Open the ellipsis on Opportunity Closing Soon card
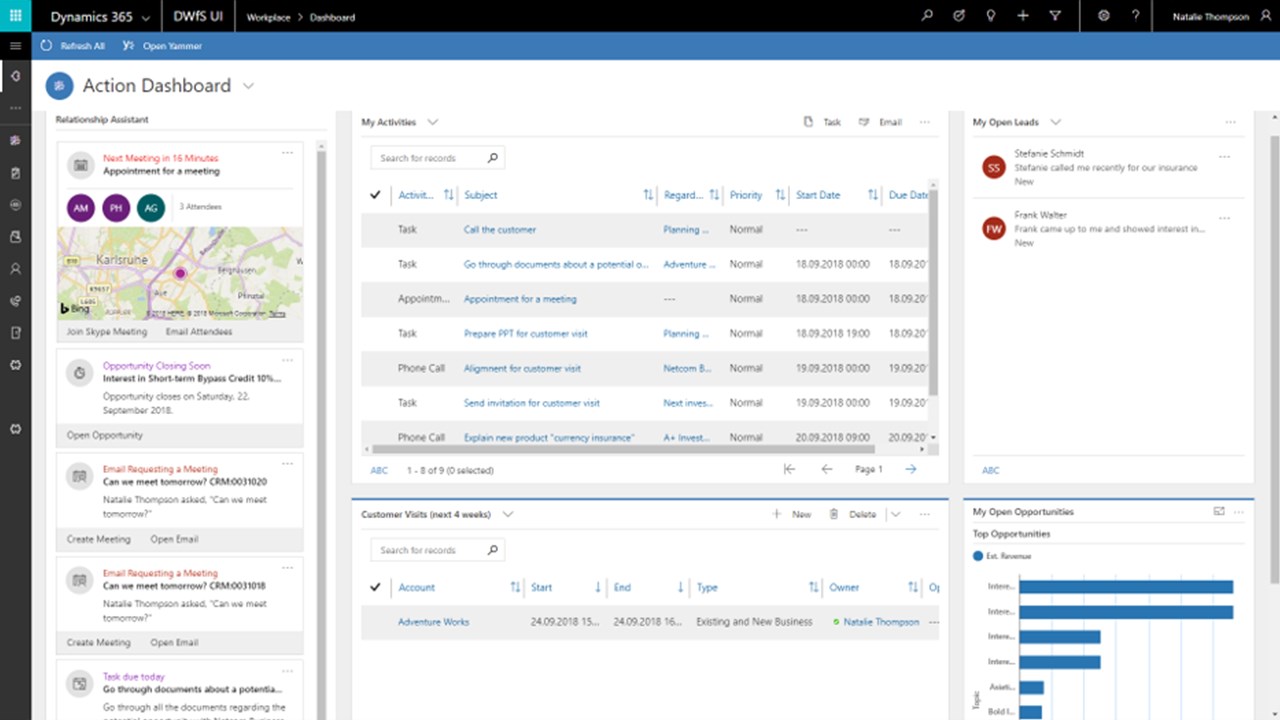Screen dimensions: 1280x720 tap(288, 360)
